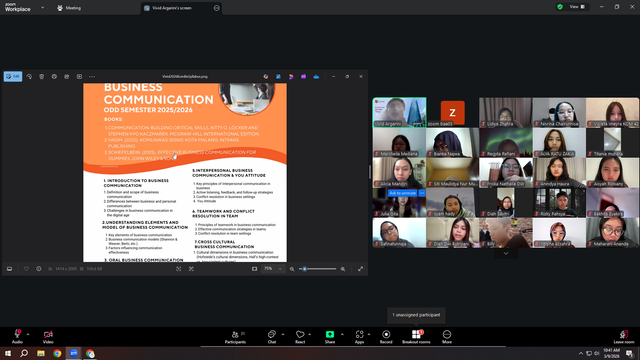Open Windows taskbar Search
The width and height of the screenshot is (640, 360).
coord(24,353)
